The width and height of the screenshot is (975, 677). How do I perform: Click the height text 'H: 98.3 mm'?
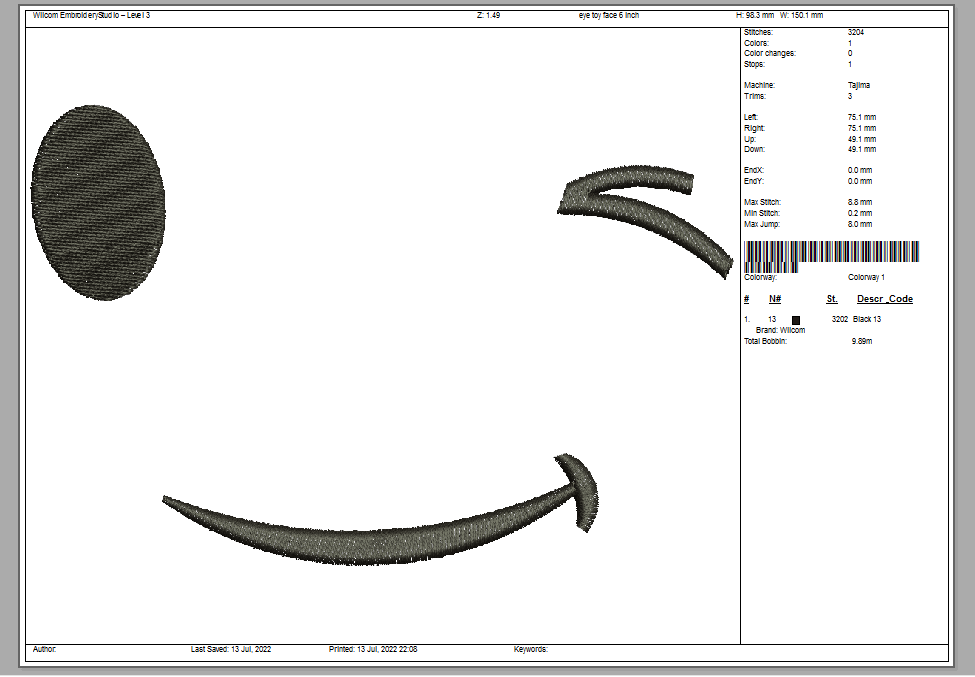(x=755, y=15)
